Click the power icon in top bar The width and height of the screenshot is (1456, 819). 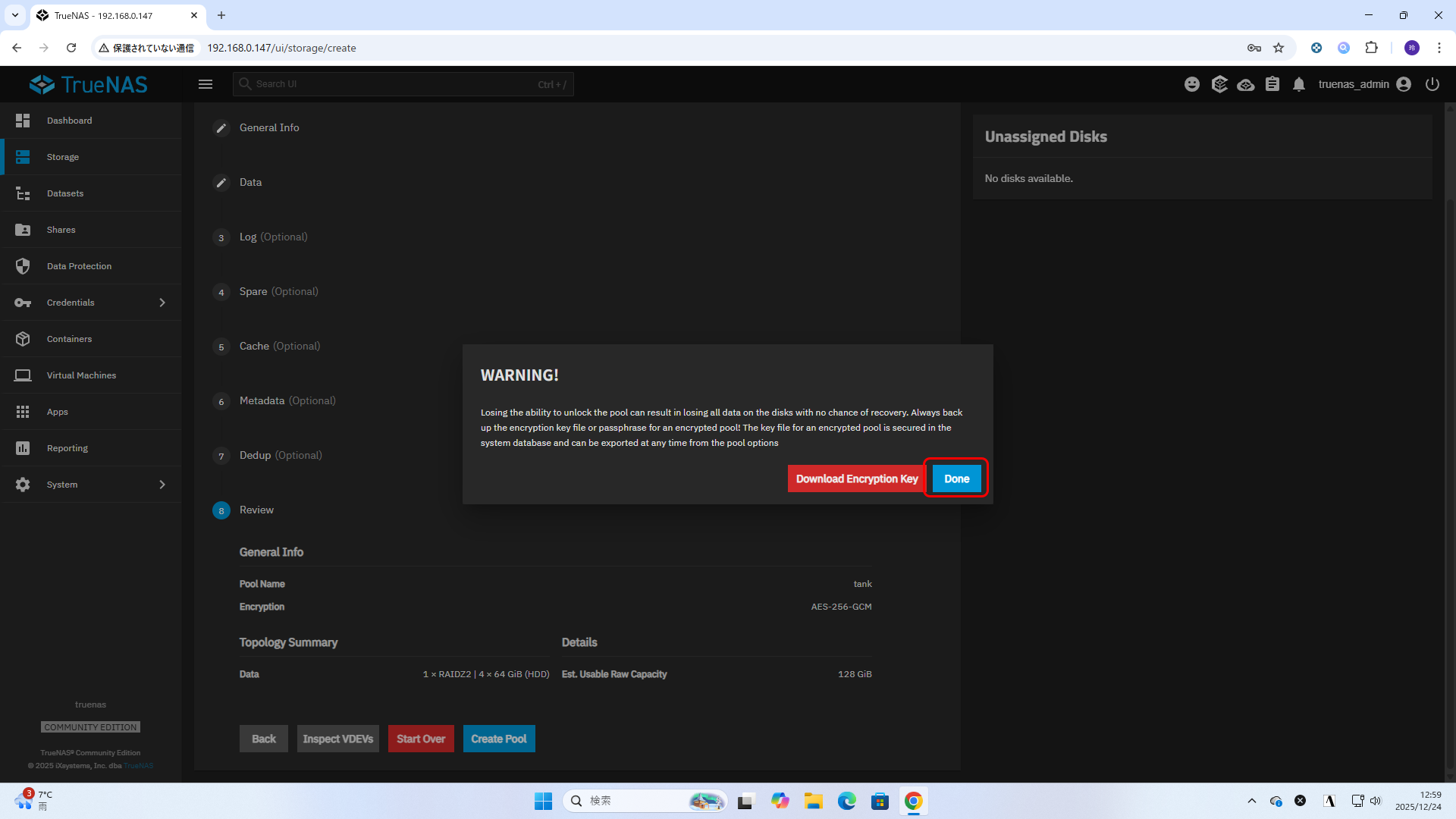click(x=1432, y=84)
